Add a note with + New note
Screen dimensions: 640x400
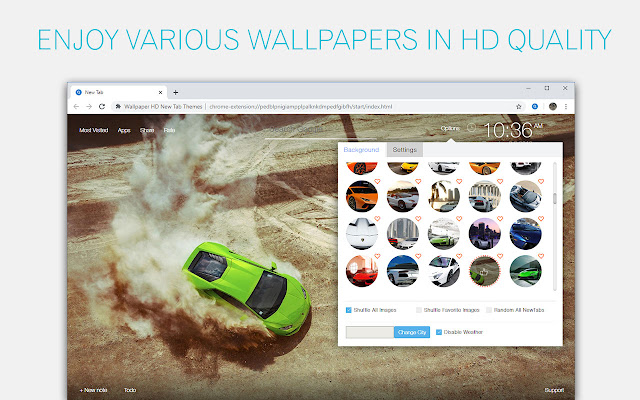[x=93, y=390]
